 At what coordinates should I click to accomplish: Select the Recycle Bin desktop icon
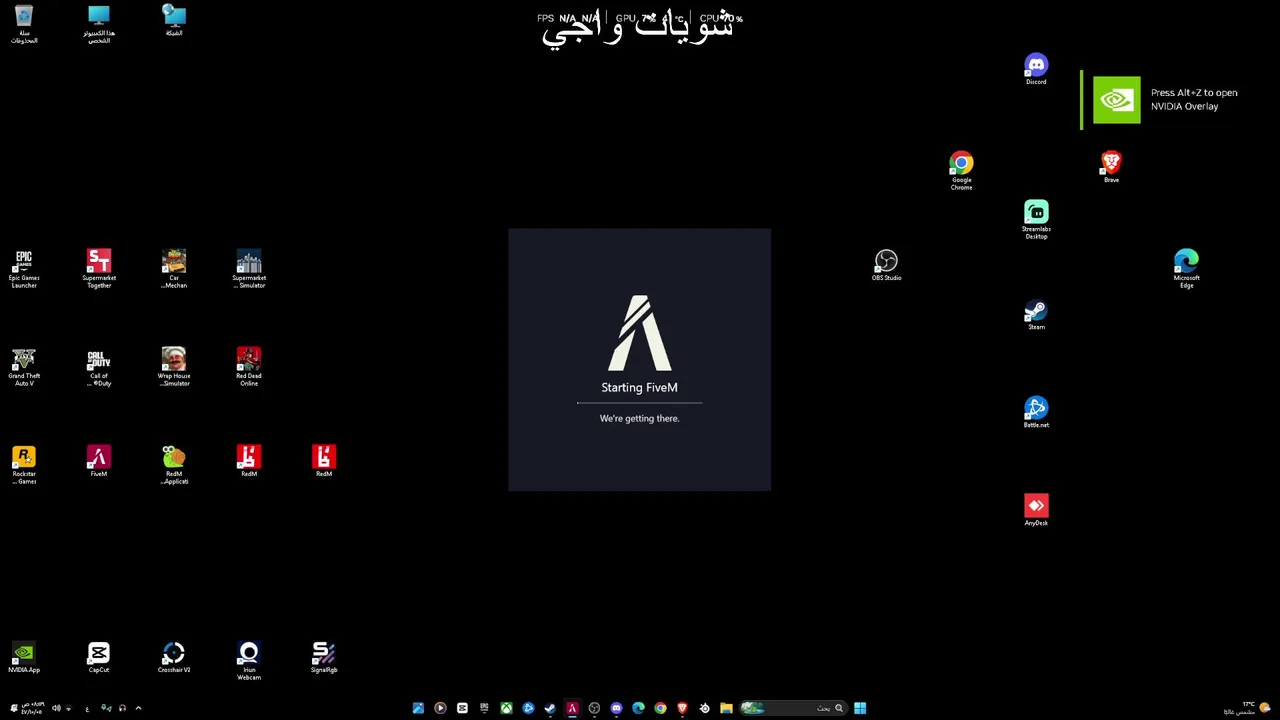(24, 24)
